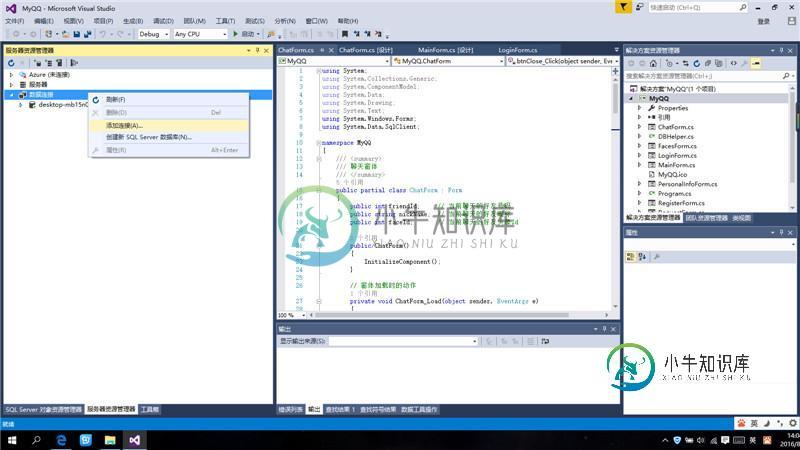Click Alphabetical sort icon in Properties panel
This screenshot has width=800, height=450.
(x=642, y=257)
